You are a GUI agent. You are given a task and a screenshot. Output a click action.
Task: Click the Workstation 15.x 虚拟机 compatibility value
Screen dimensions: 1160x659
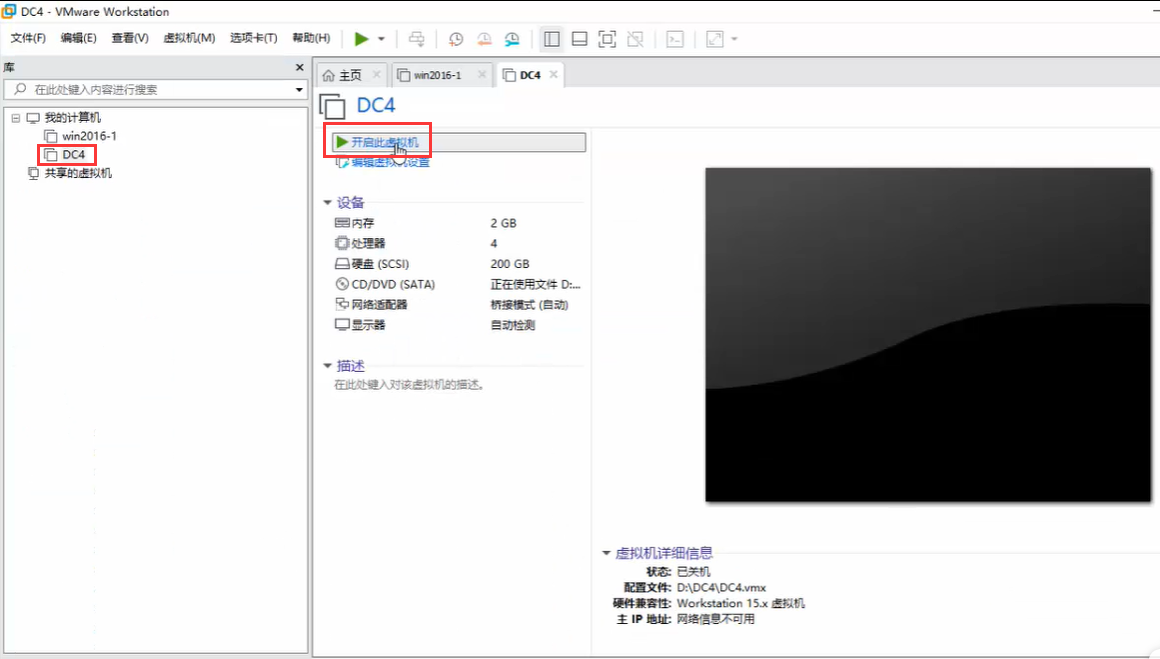pos(741,604)
